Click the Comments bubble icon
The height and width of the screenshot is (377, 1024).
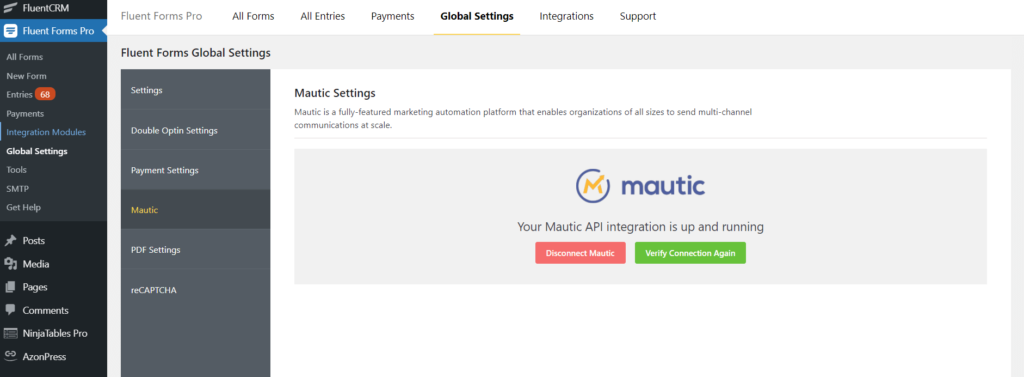click(x=10, y=310)
